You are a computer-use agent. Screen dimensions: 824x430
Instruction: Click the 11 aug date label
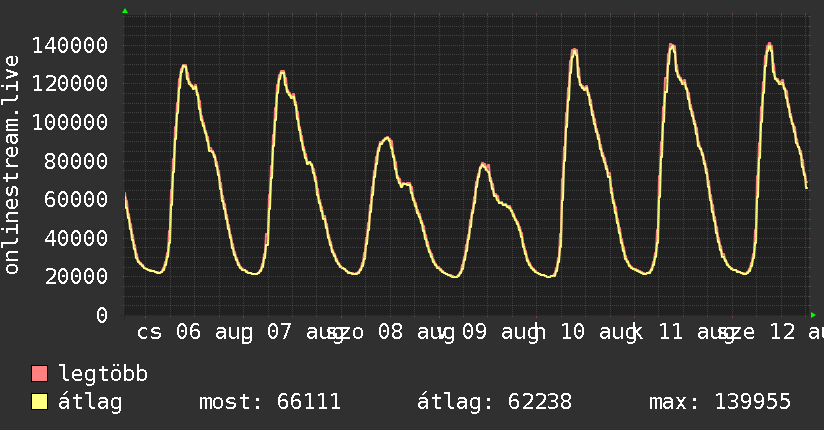pos(697,333)
